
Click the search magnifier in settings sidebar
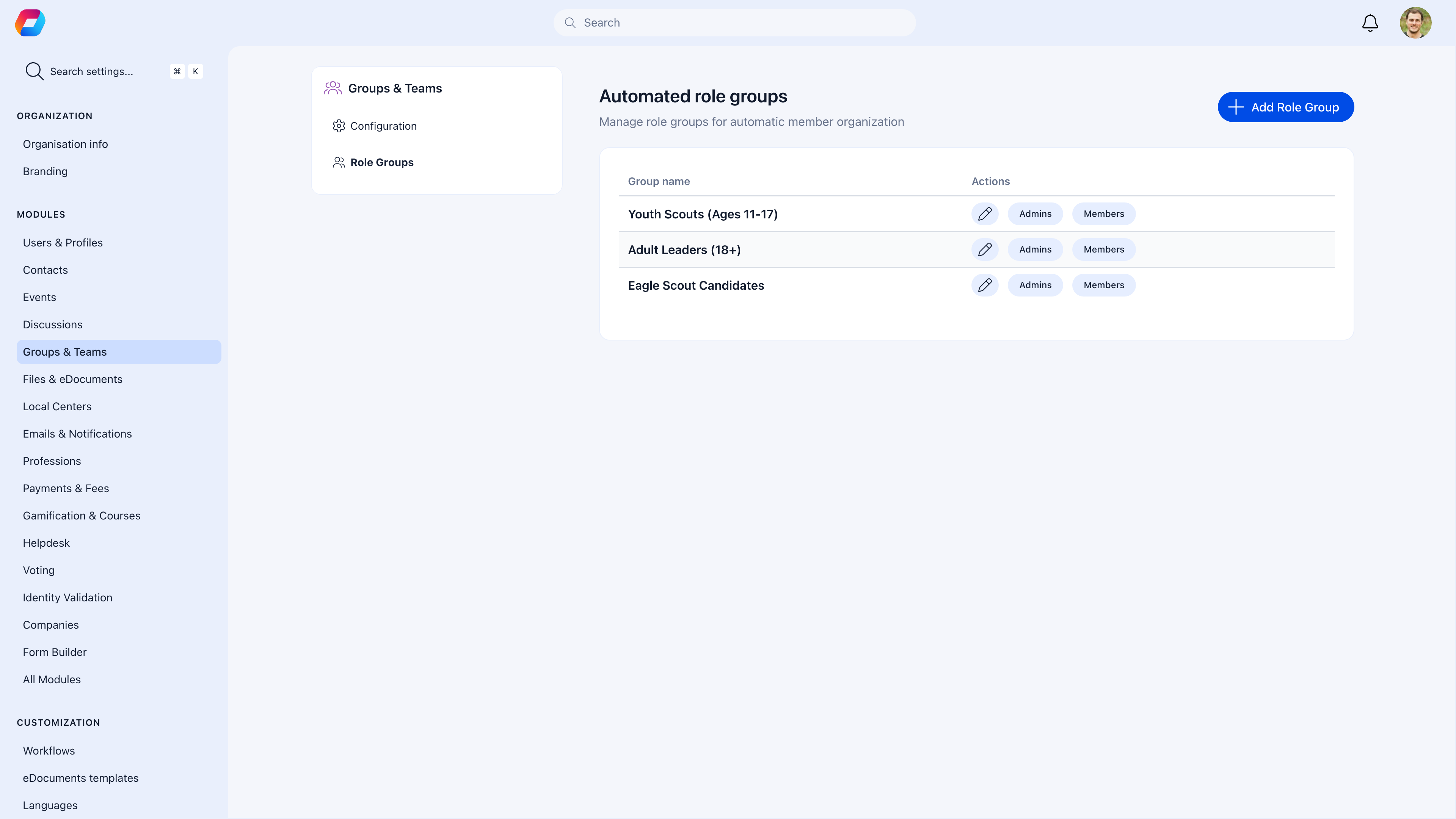tap(34, 71)
